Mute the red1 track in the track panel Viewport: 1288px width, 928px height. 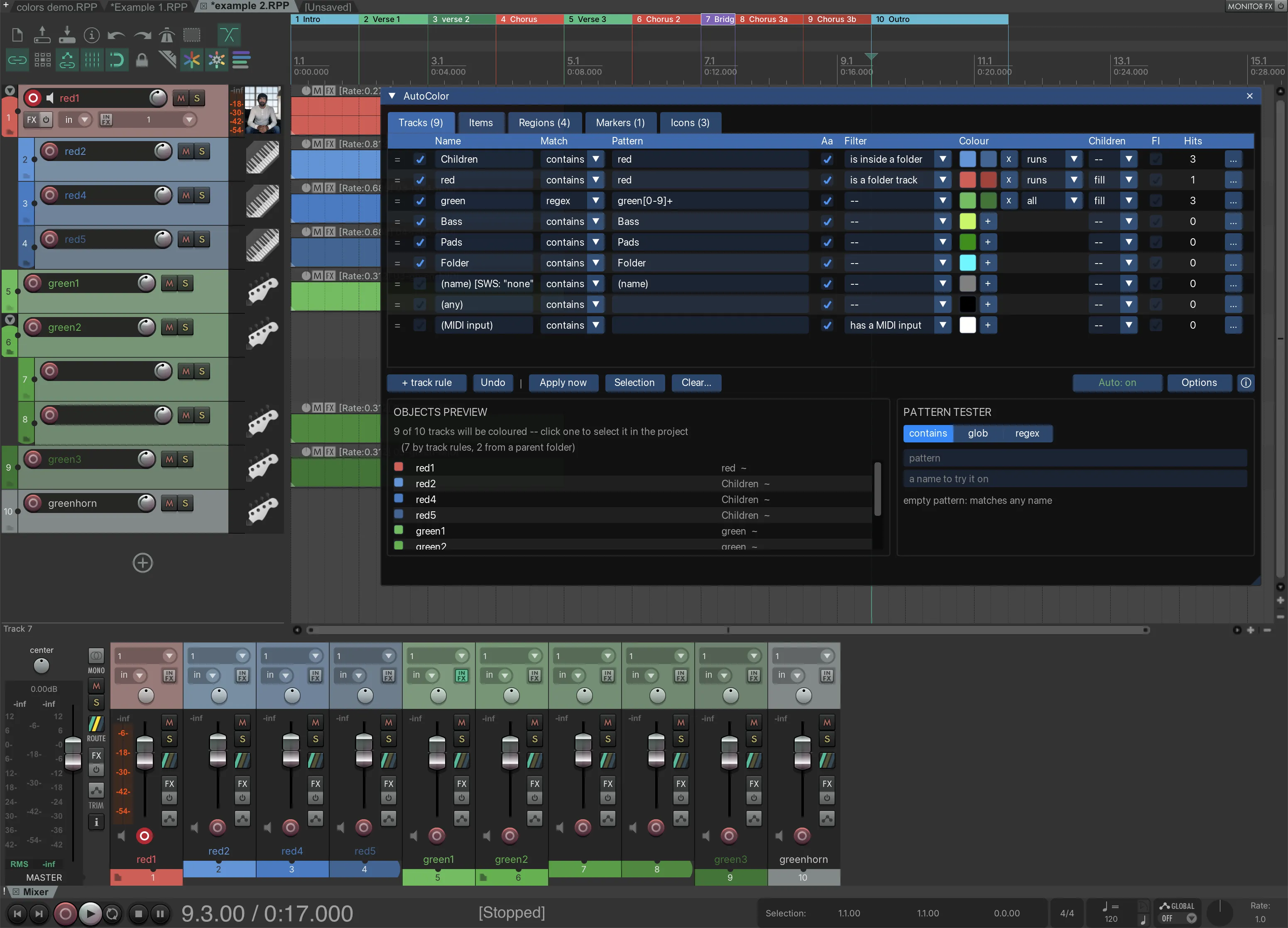(x=181, y=98)
